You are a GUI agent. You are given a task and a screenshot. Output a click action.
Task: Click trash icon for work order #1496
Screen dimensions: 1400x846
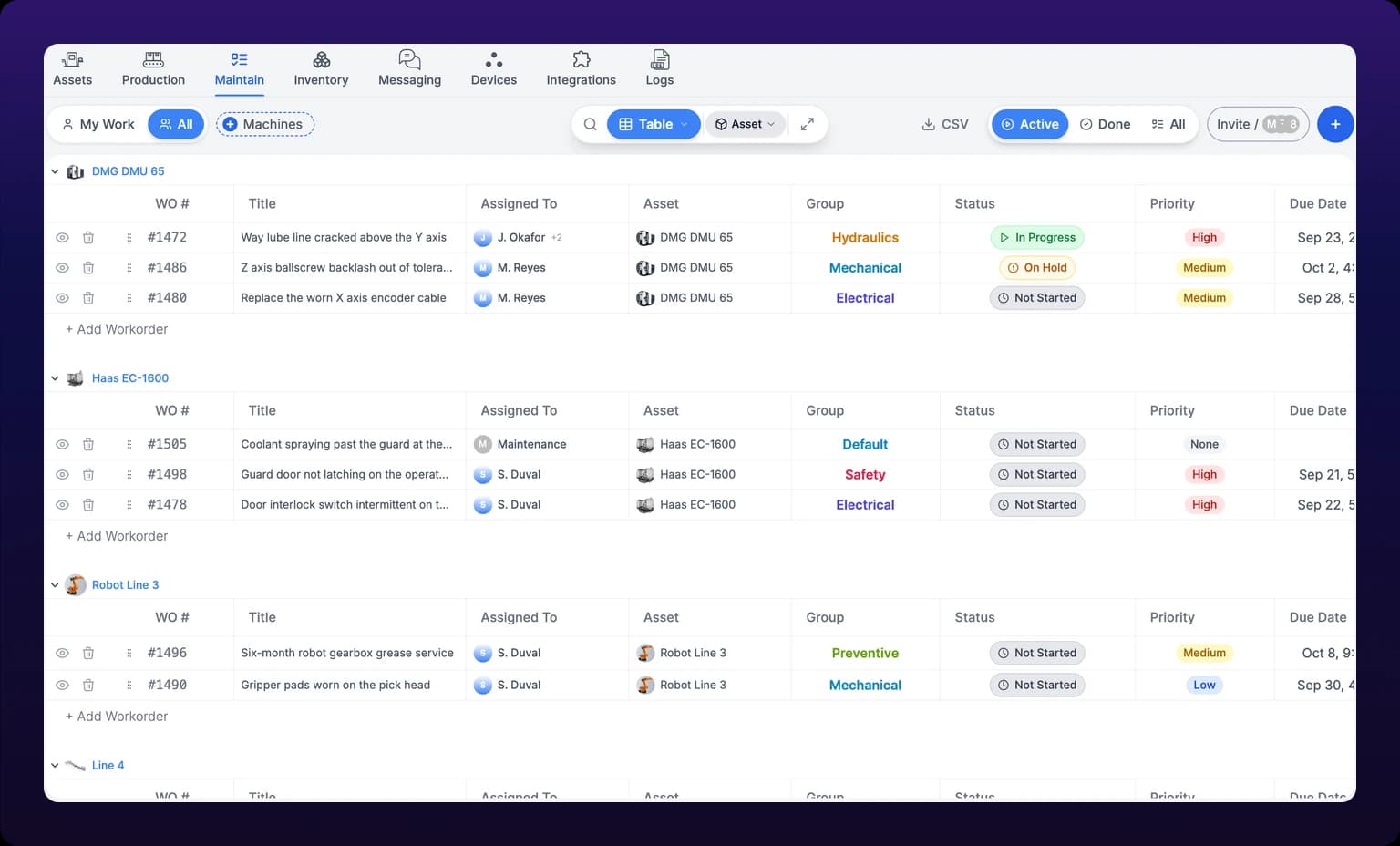click(88, 653)
